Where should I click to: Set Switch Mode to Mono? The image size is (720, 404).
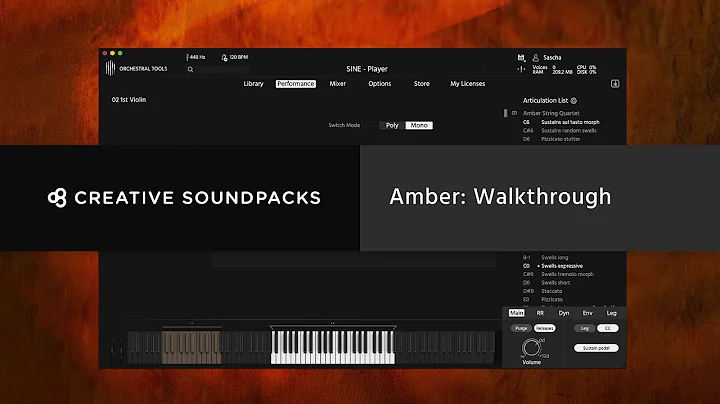419,125
